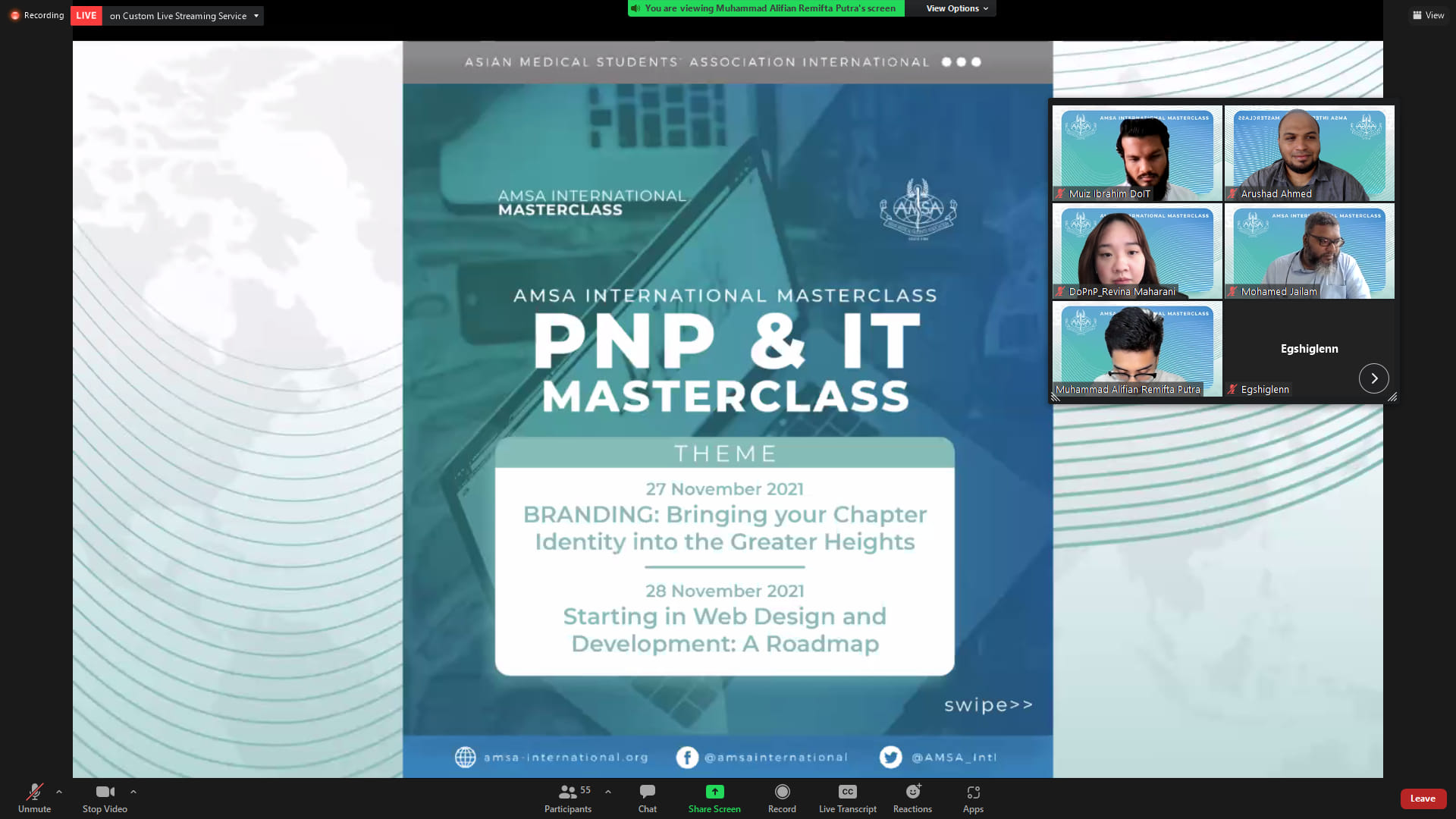Start your video
This screenshot has width=1456, height=819.
pyautogui.click(x=105, y=798)
